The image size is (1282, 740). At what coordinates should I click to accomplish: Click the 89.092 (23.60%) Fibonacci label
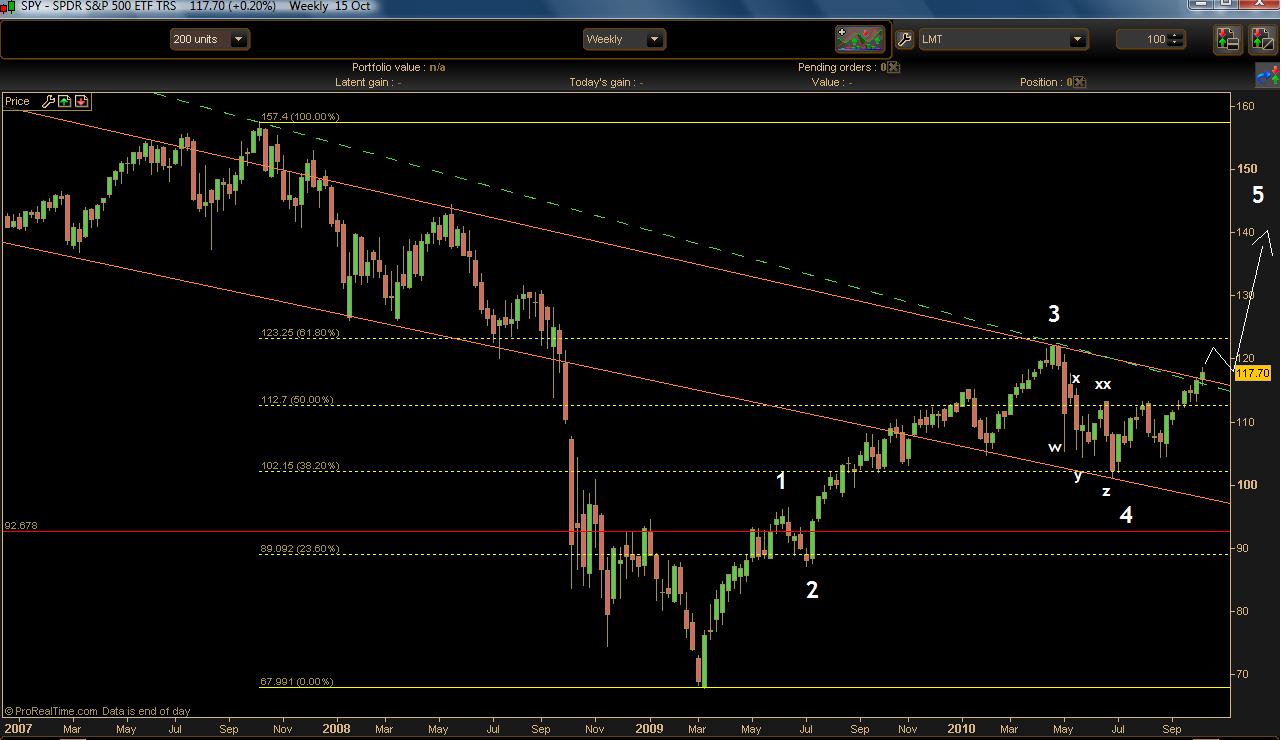click(x=300, y=548)
